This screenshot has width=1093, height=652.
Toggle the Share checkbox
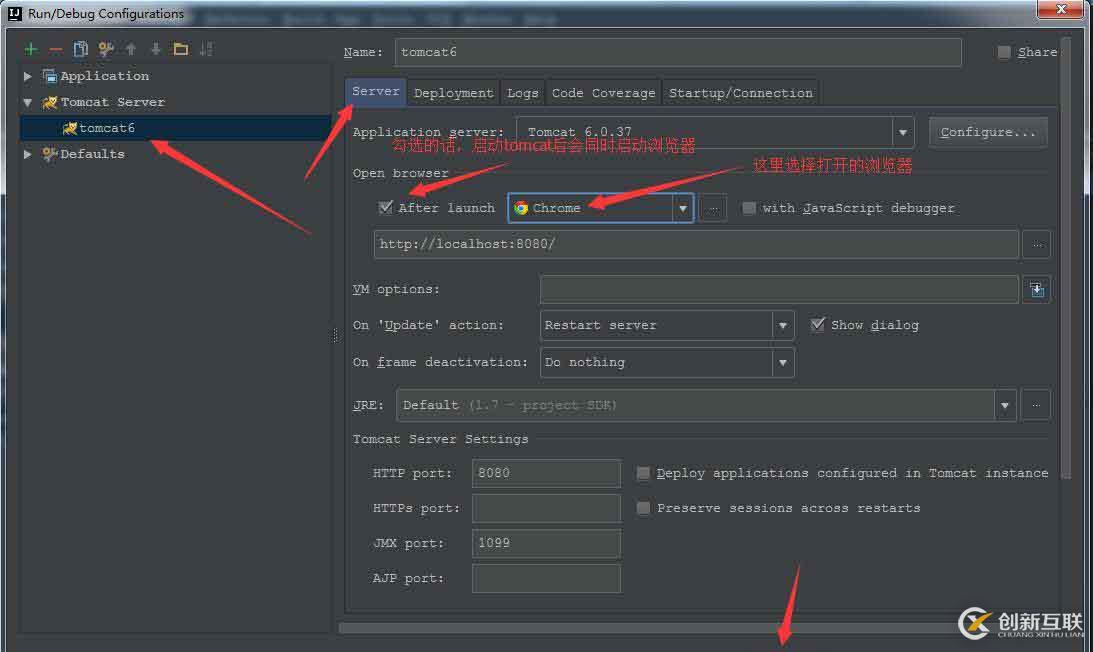click(1004, 52)
